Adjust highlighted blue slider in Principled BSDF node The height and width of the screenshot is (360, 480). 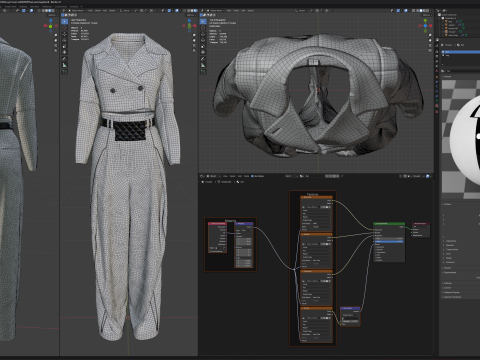(390, 241)
